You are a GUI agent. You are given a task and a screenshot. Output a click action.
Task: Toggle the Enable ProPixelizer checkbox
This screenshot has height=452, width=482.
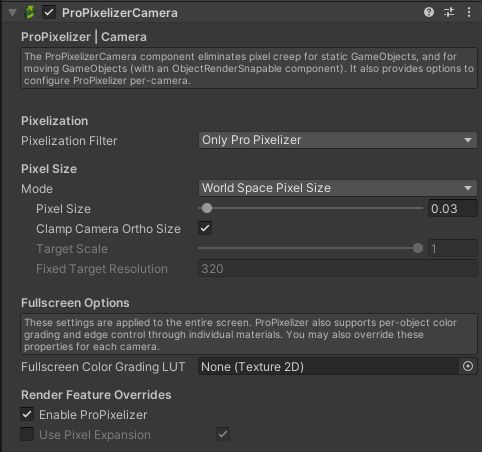coord(27,414)
